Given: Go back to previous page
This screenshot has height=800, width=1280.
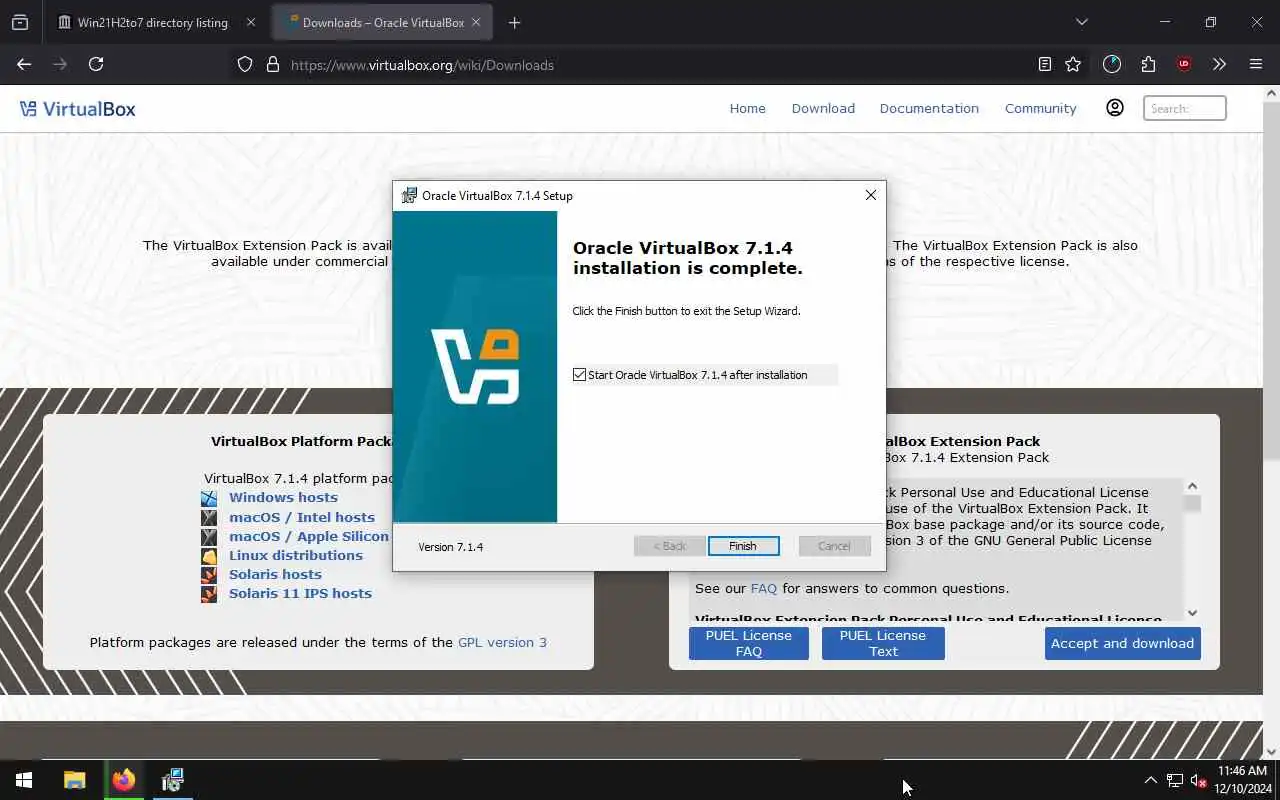Looking at the screenshot, I should [24, 64].
